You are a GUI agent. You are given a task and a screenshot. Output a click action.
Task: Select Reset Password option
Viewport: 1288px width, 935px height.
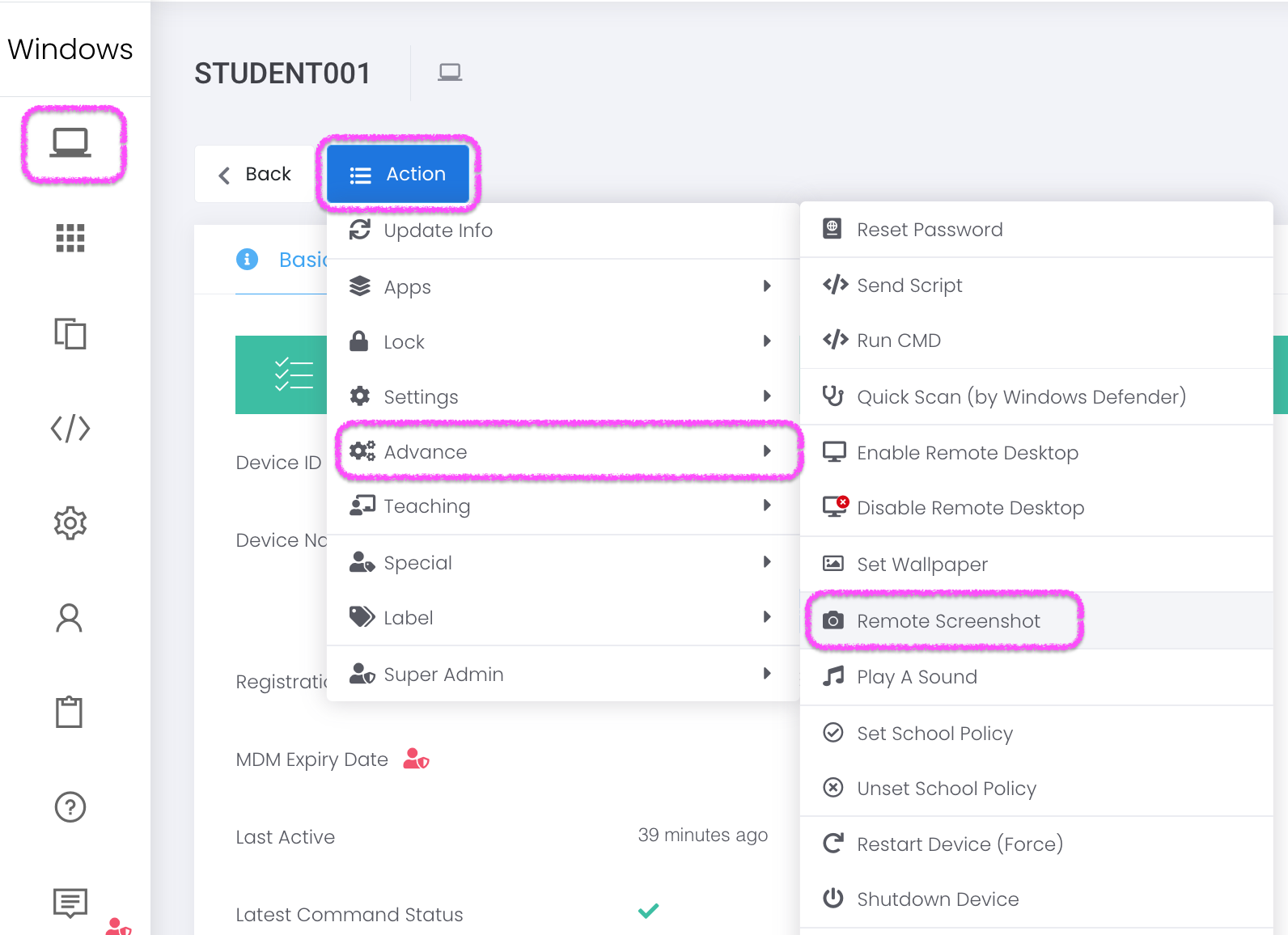1036,230
